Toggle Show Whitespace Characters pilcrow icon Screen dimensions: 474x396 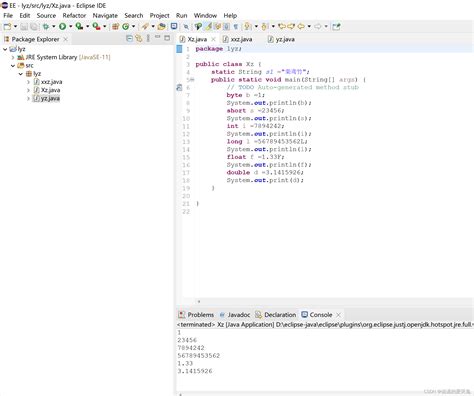pyautogui.click(x=236, y=26)
